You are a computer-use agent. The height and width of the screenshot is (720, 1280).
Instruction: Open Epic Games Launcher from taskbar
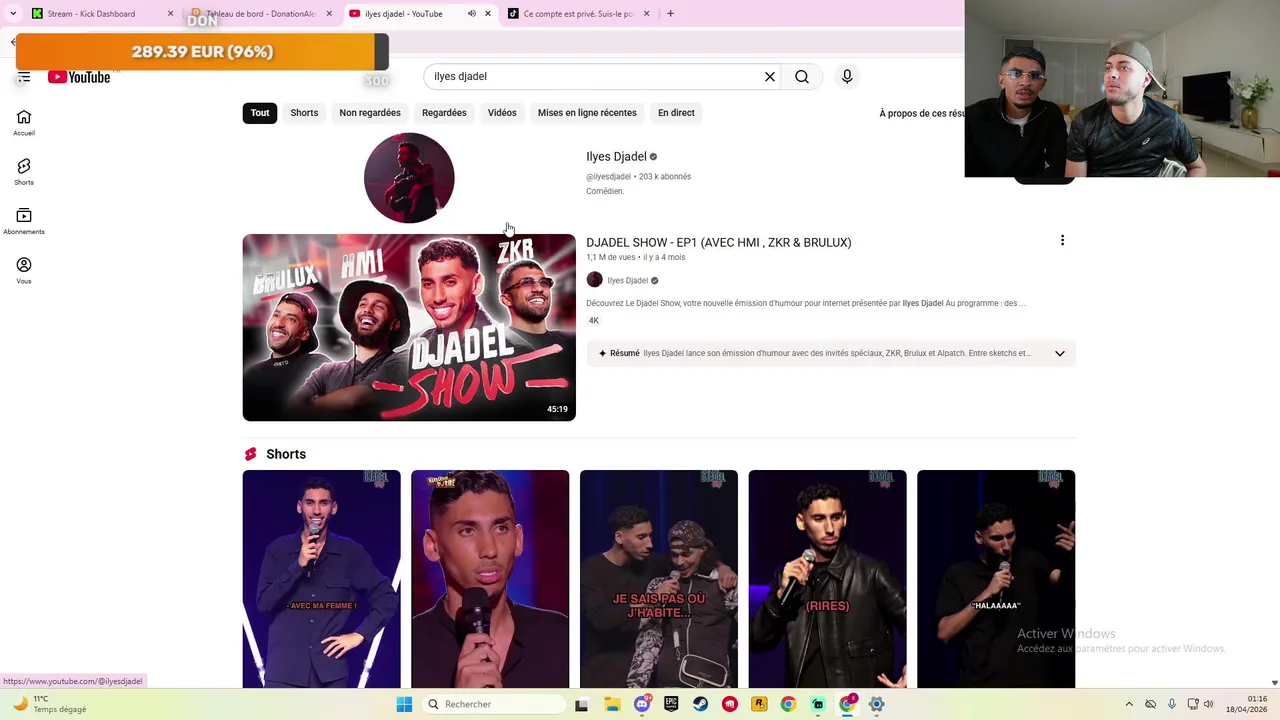671,704
